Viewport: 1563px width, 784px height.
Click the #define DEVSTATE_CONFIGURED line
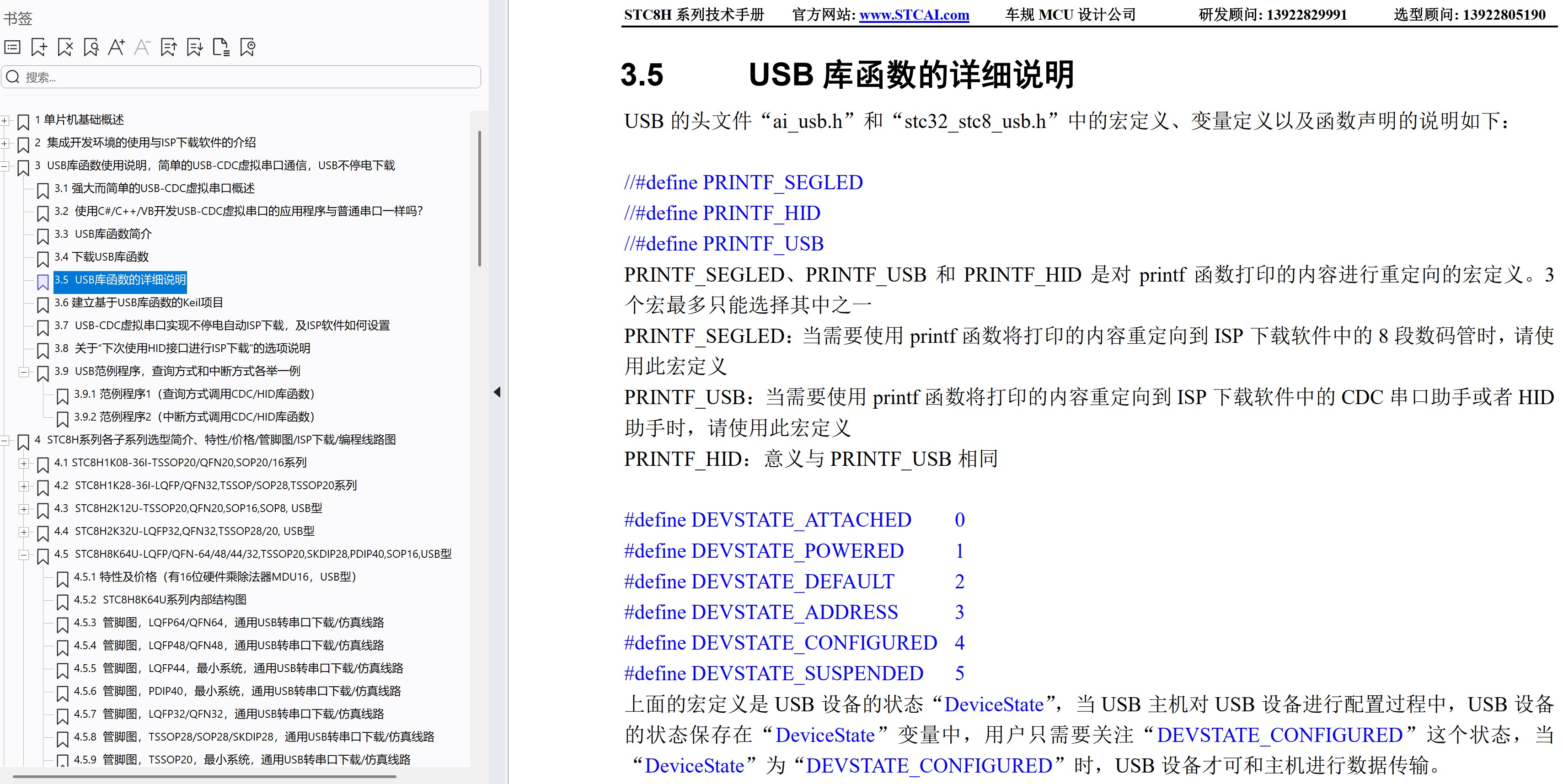(x=794, y=643)
